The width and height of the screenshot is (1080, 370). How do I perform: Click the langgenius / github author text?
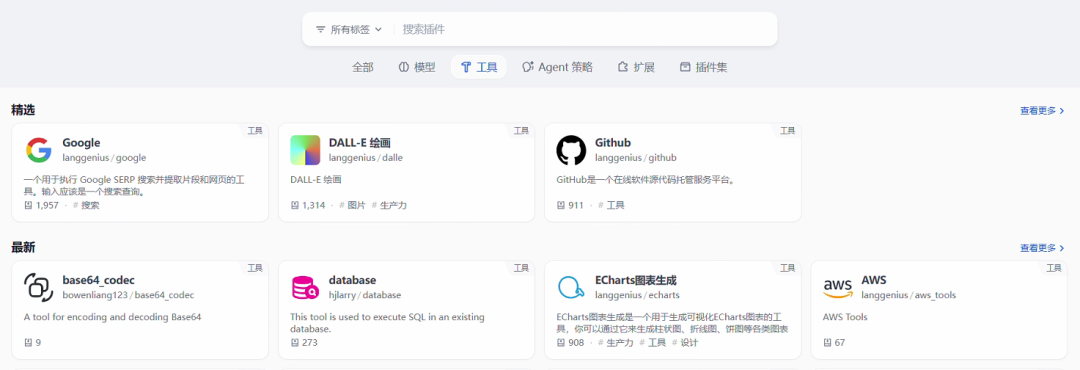click(x=636, y=158)
